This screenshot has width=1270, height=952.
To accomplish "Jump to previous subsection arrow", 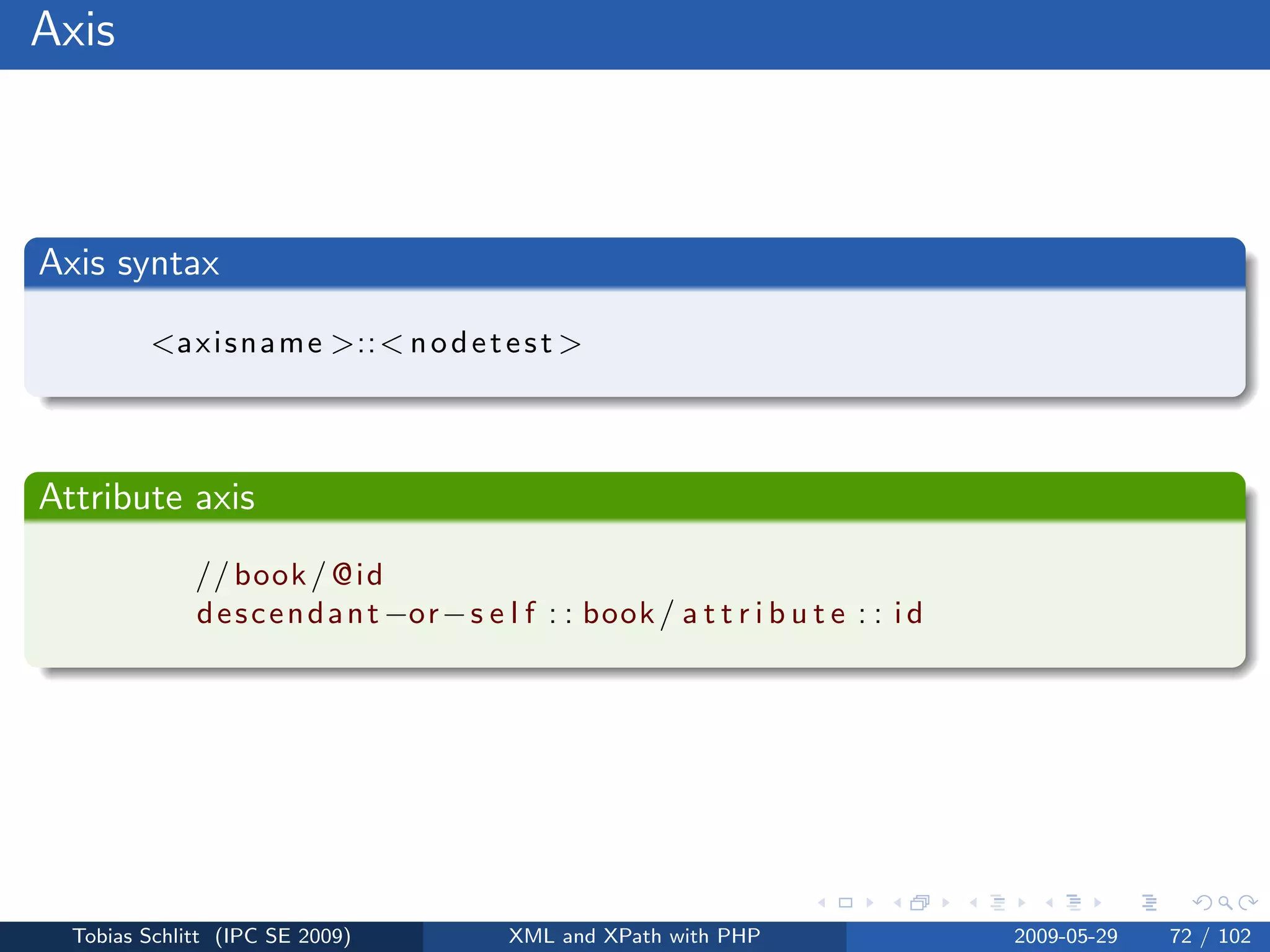I will (974, 903).
